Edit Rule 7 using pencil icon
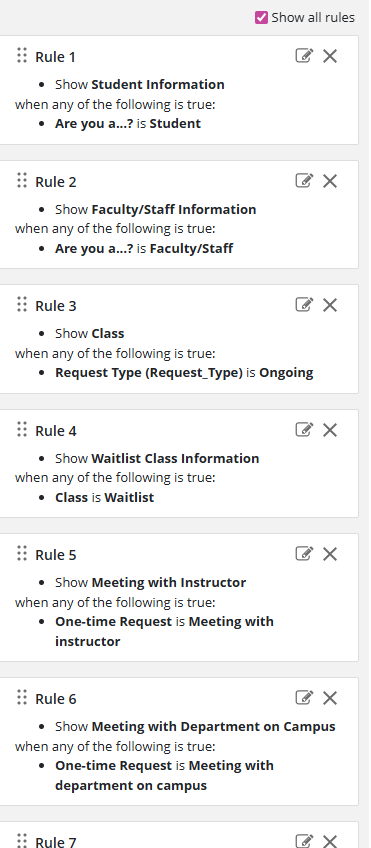The height and width of the screenshot is (848, 371). [304, 841]
